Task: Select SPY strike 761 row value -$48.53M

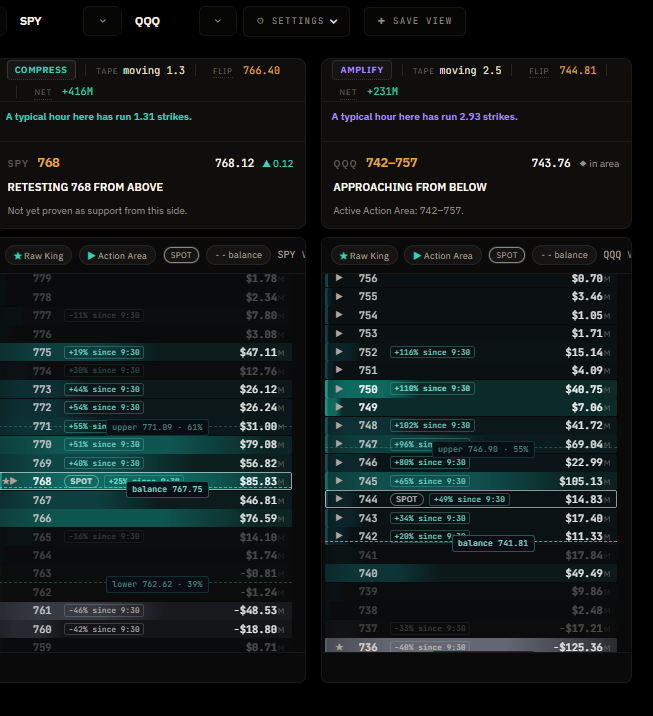Action: tap(259, 610)
